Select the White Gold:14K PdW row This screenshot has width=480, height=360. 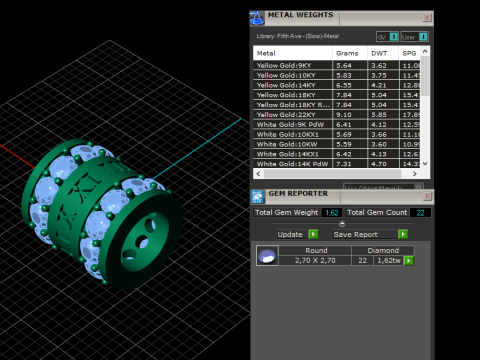(336, 164)
